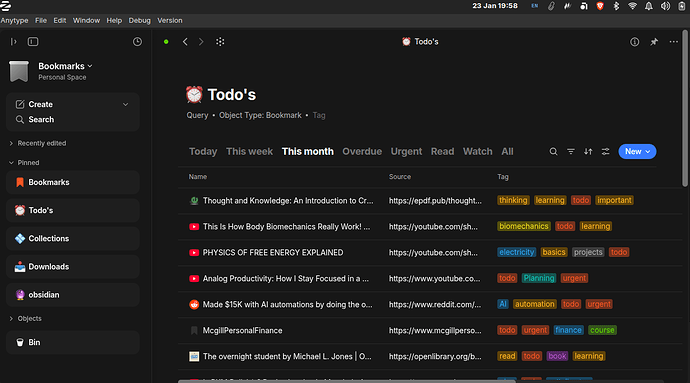Click the Create button in sidebar

click(40, 104)
